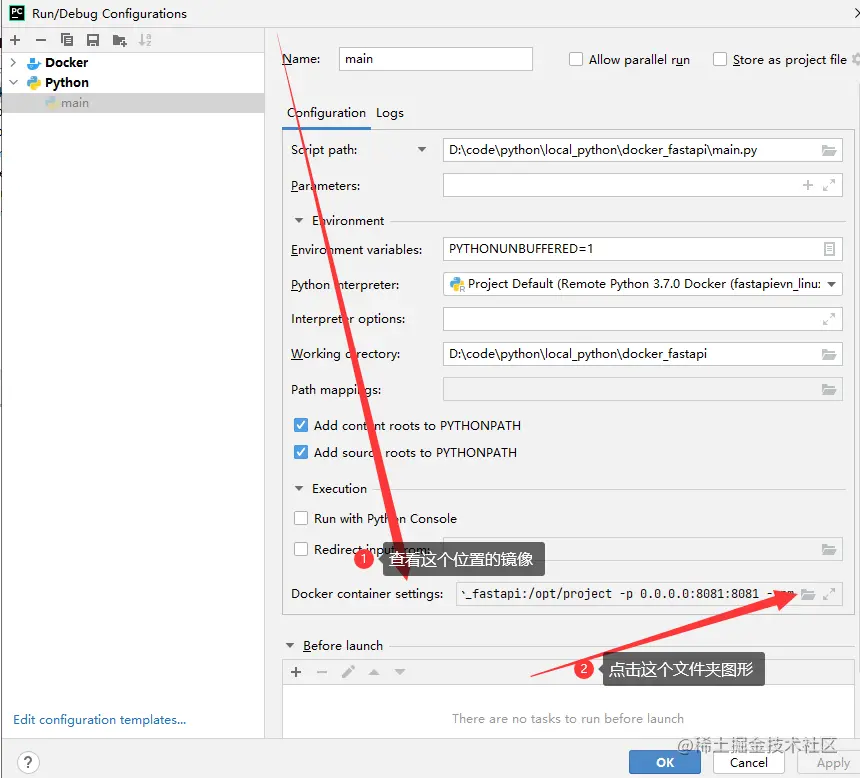Screen dimensions: 860x778
Task: Sort configurations alphabetically
Action: [145, 40]
